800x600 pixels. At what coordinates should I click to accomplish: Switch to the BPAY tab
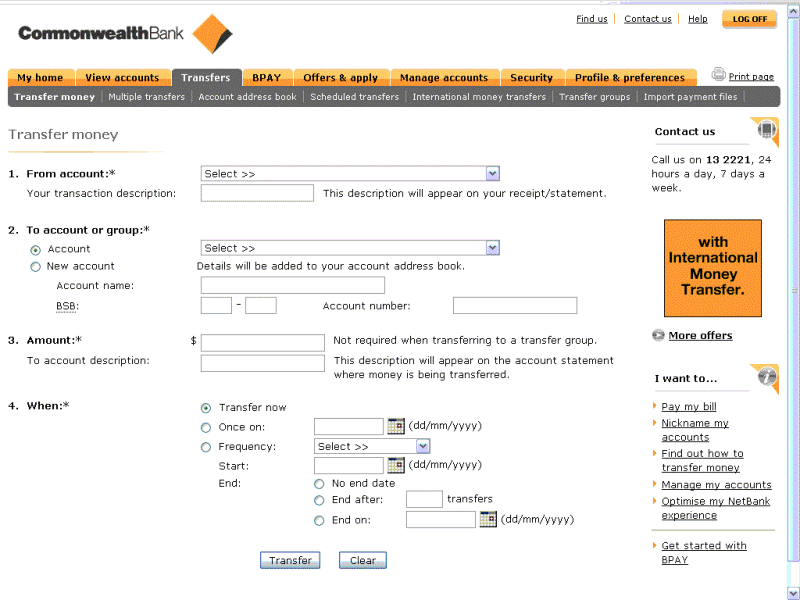coord(266,78)
